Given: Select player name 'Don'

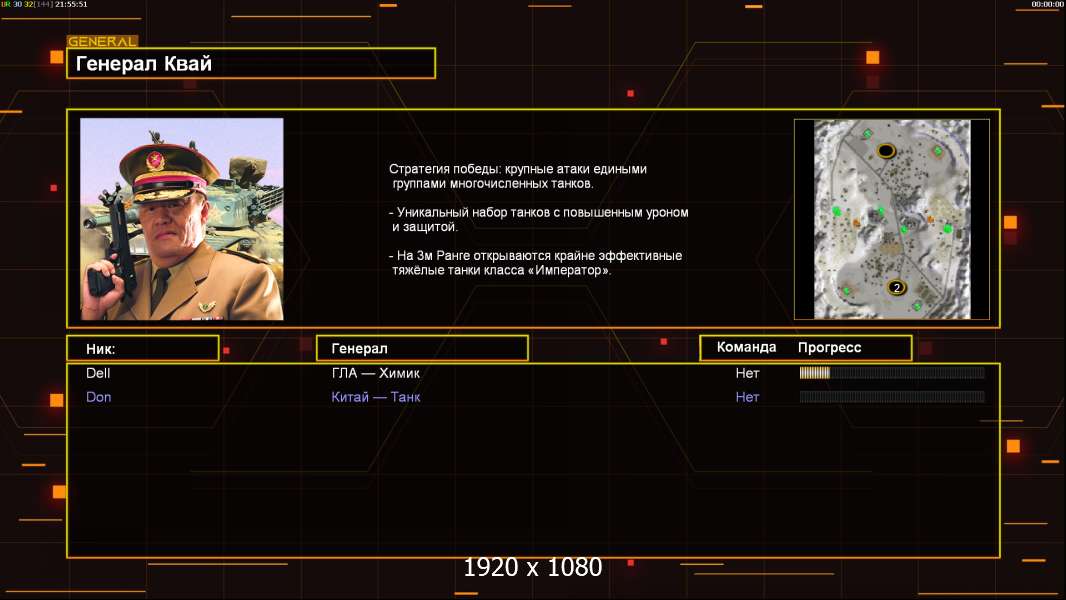Looking at the screenshot, I should tap(99, 397).
